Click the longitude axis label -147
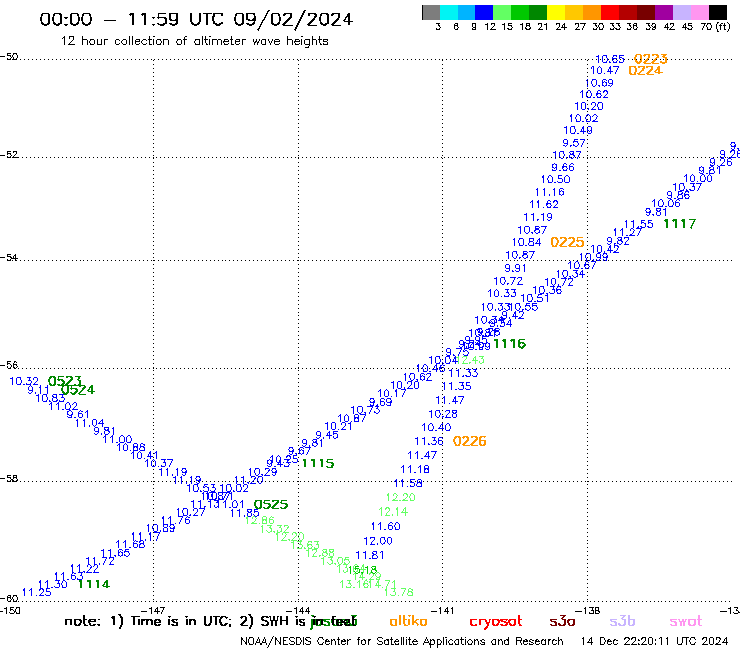740x650 pixels. coord(153,610)
